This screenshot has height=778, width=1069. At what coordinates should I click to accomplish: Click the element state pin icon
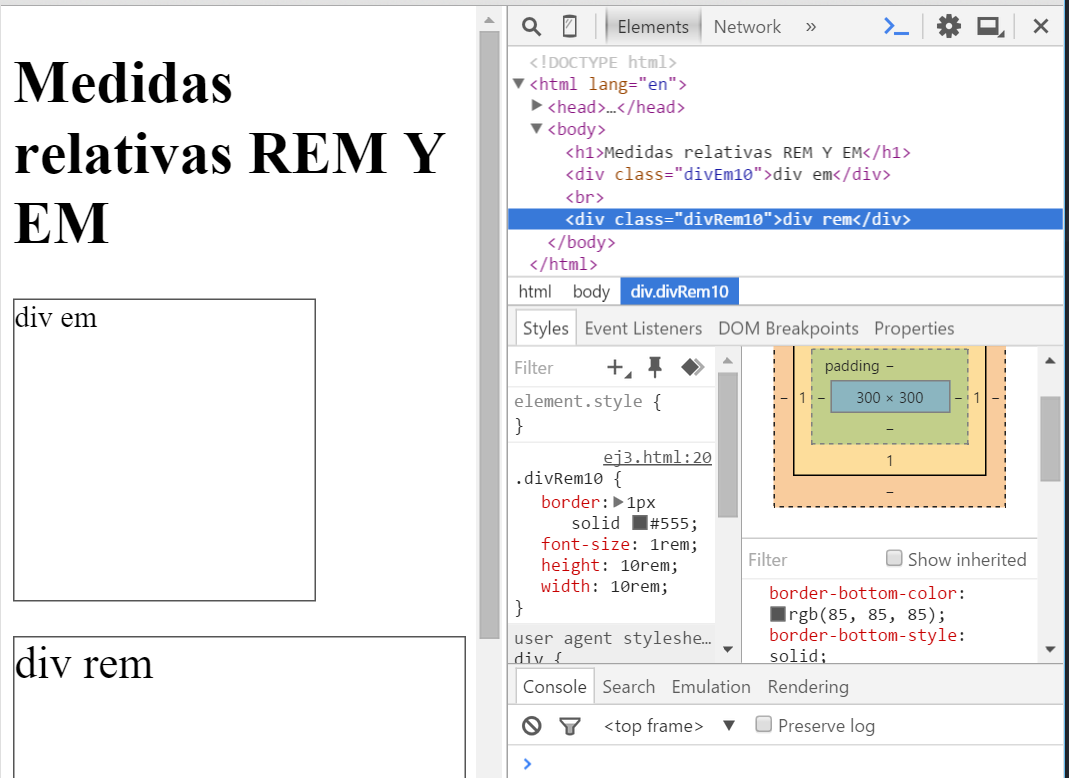(655, 368)
